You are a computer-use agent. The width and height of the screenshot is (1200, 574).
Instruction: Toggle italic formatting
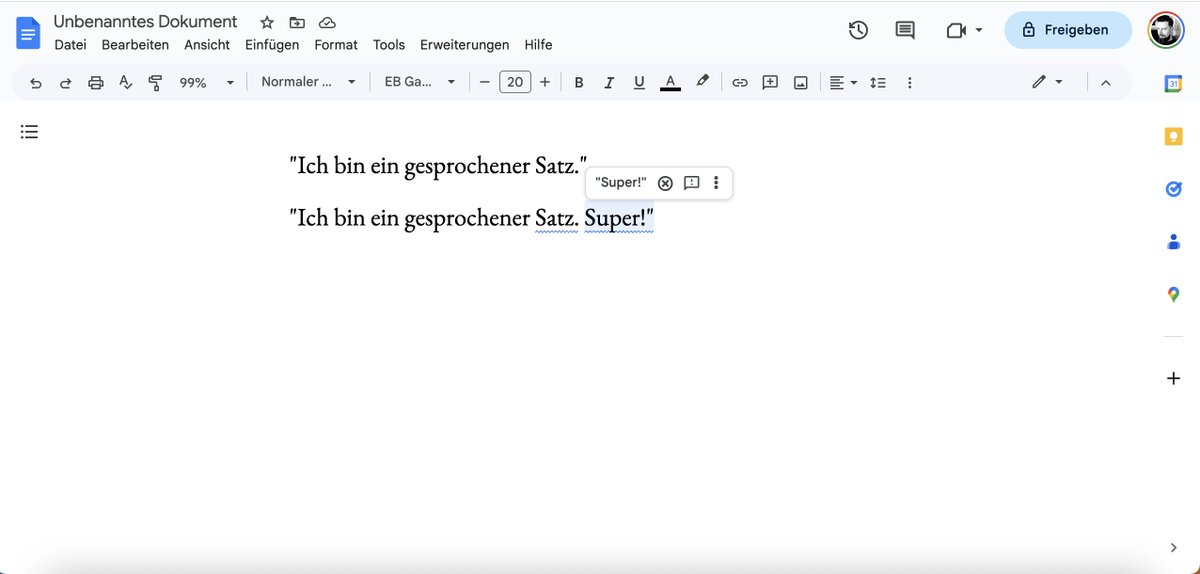tap(608, 83)
